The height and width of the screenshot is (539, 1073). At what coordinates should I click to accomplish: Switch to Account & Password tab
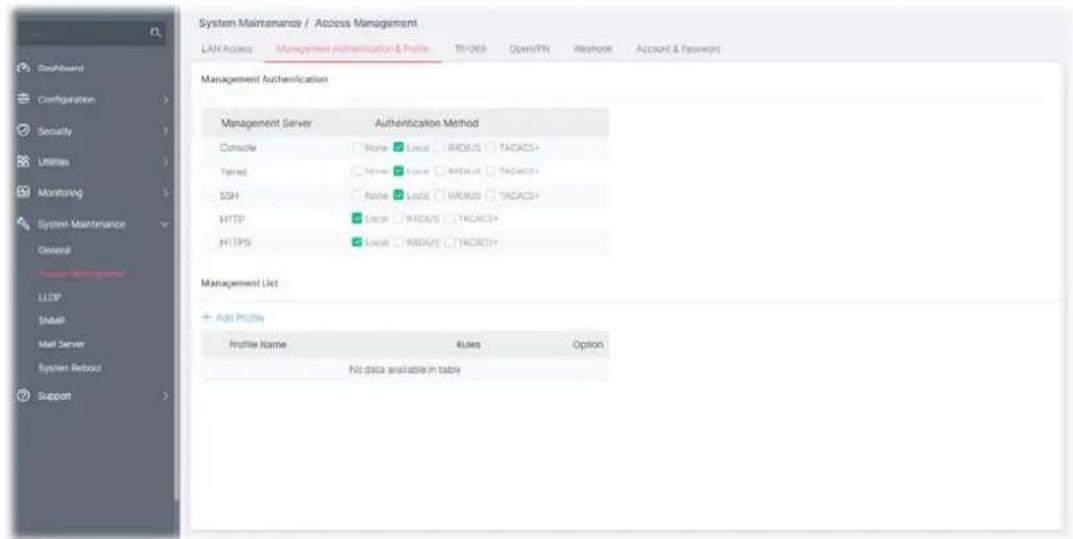(677, 49)
